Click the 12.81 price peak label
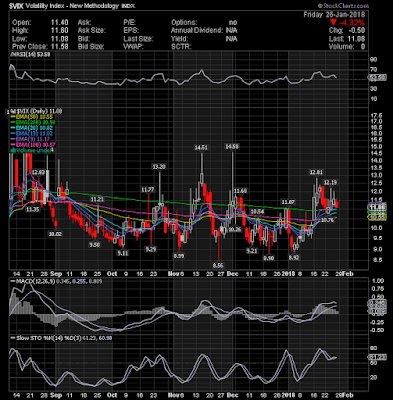 pyautogui.click(x=316, y=172)
